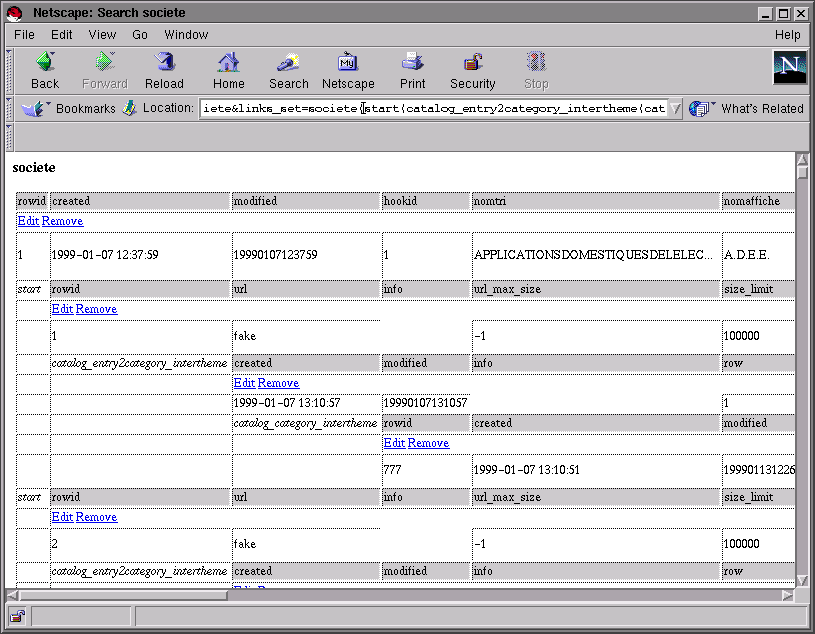815x634 pixels.
Task: Open the Search toolbar icon
Action: coord(288,63)
